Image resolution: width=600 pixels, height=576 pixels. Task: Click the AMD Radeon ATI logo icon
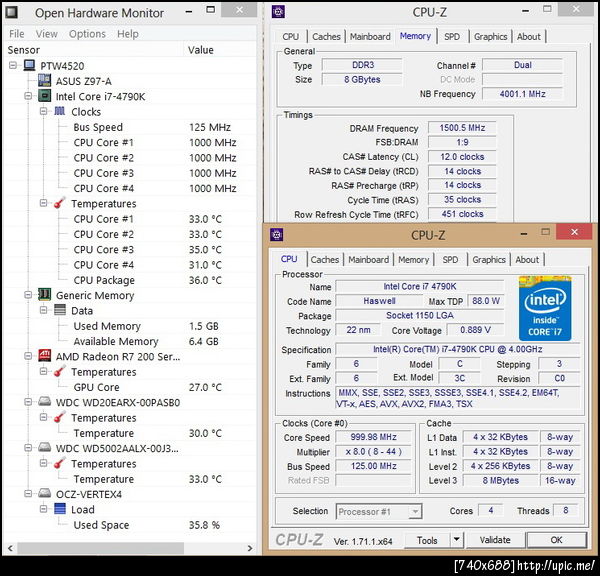point(44,356)
